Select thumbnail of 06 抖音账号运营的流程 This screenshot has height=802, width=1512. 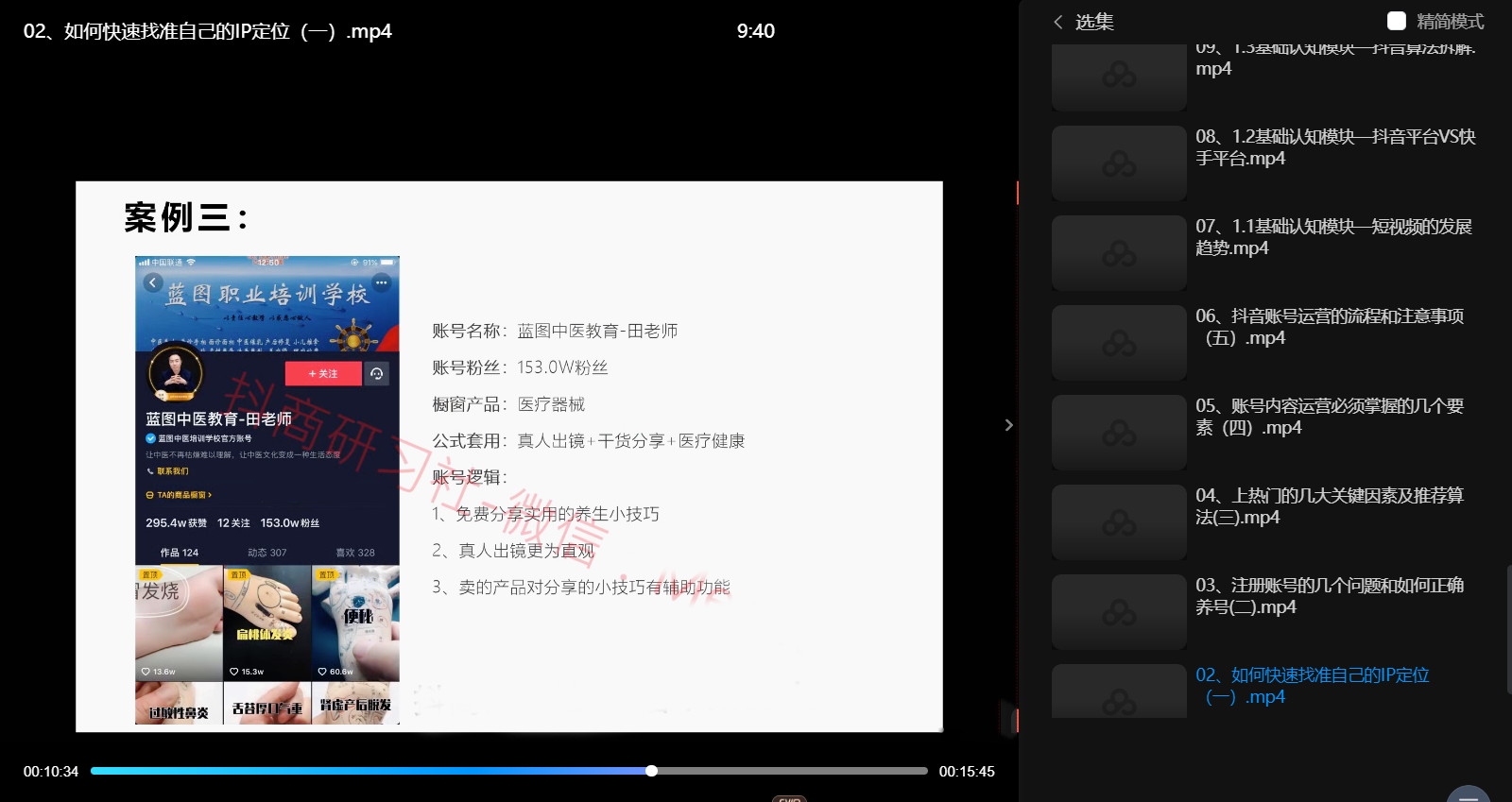1119,343
